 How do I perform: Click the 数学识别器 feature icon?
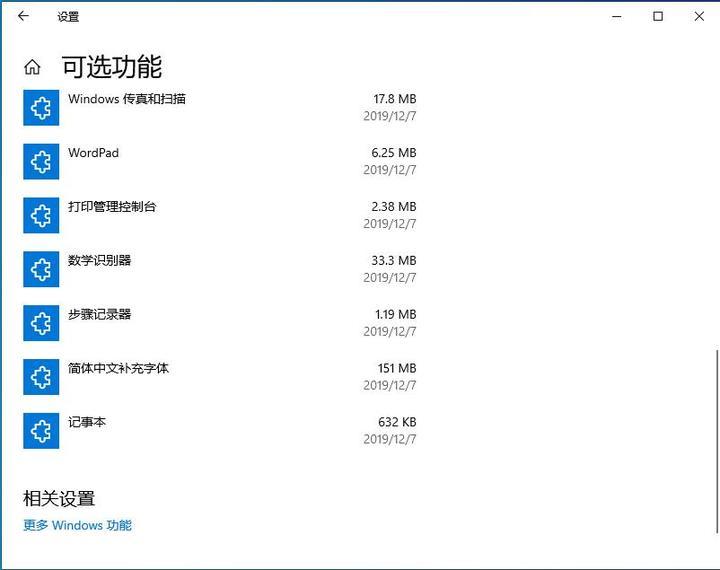click(41, 269)
